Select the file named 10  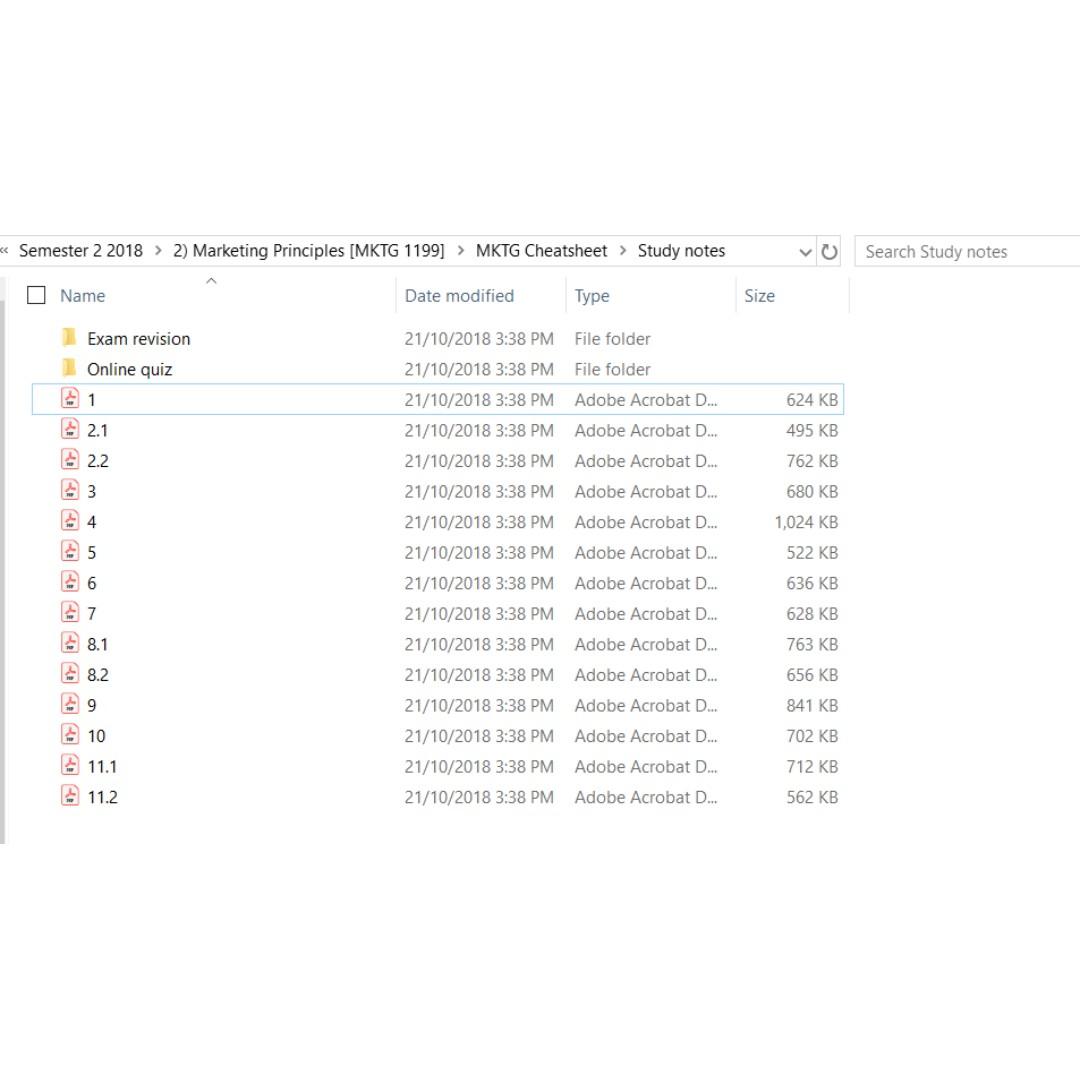(96, 736)
